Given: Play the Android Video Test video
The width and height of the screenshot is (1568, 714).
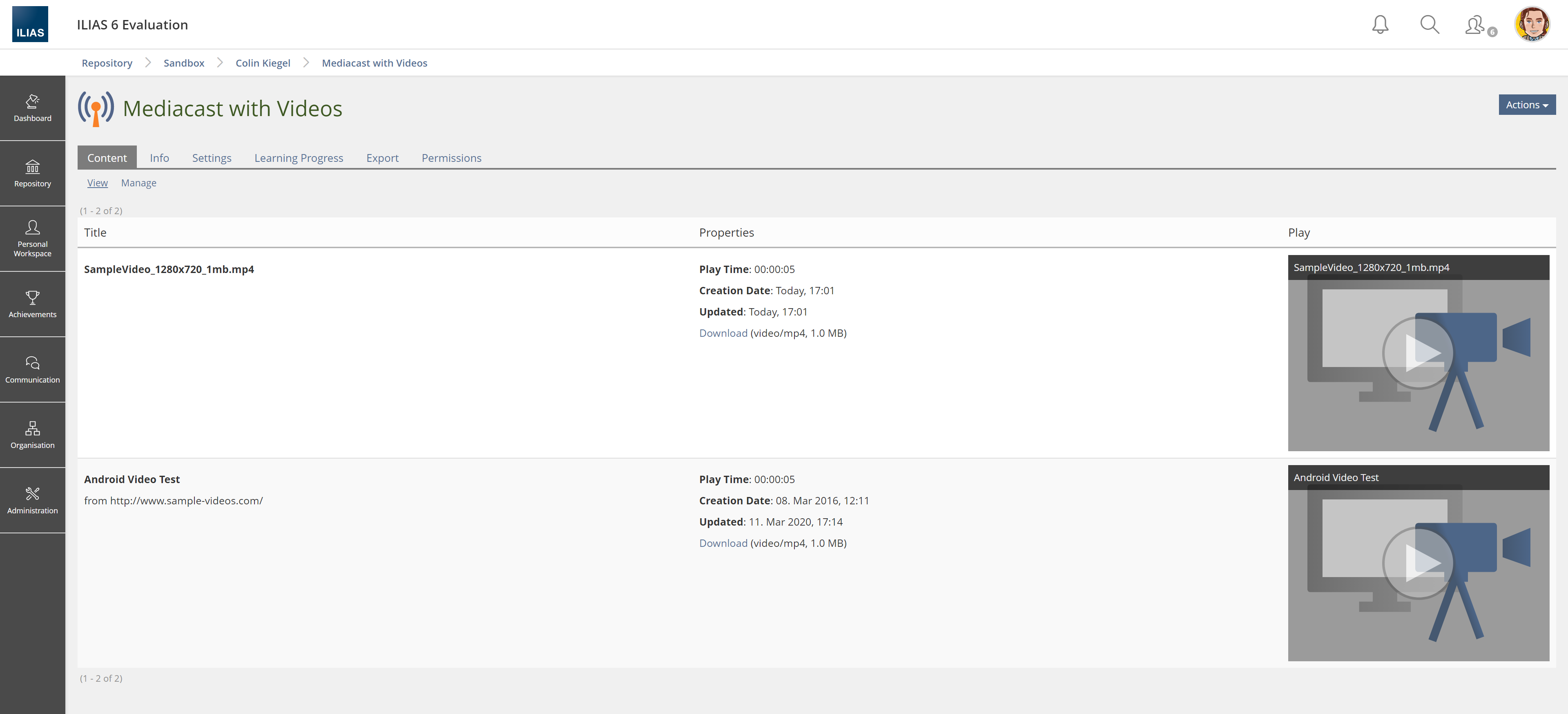Looking at the screenshot, I should coord(1418,564).
